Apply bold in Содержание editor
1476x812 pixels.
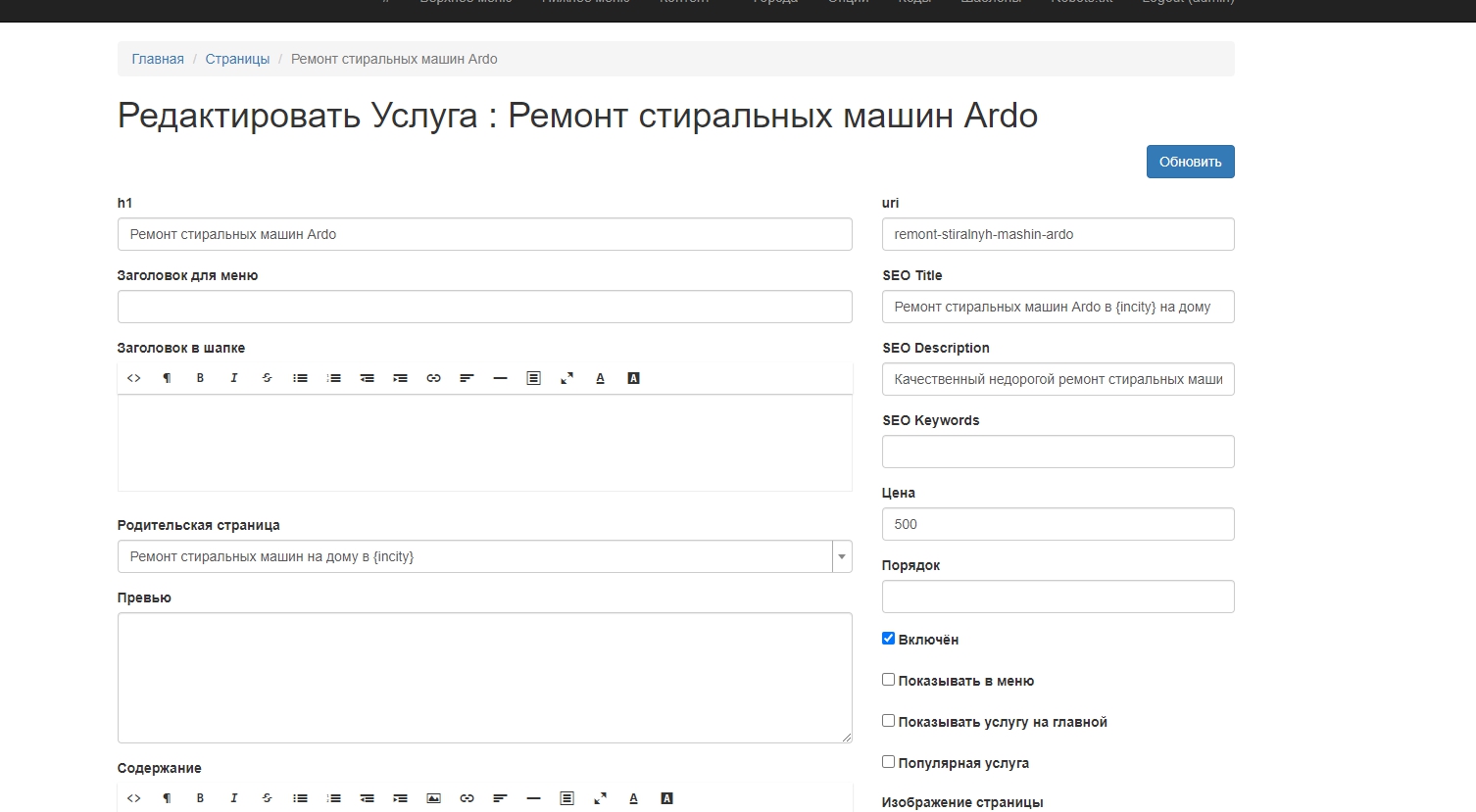(201, 798)
